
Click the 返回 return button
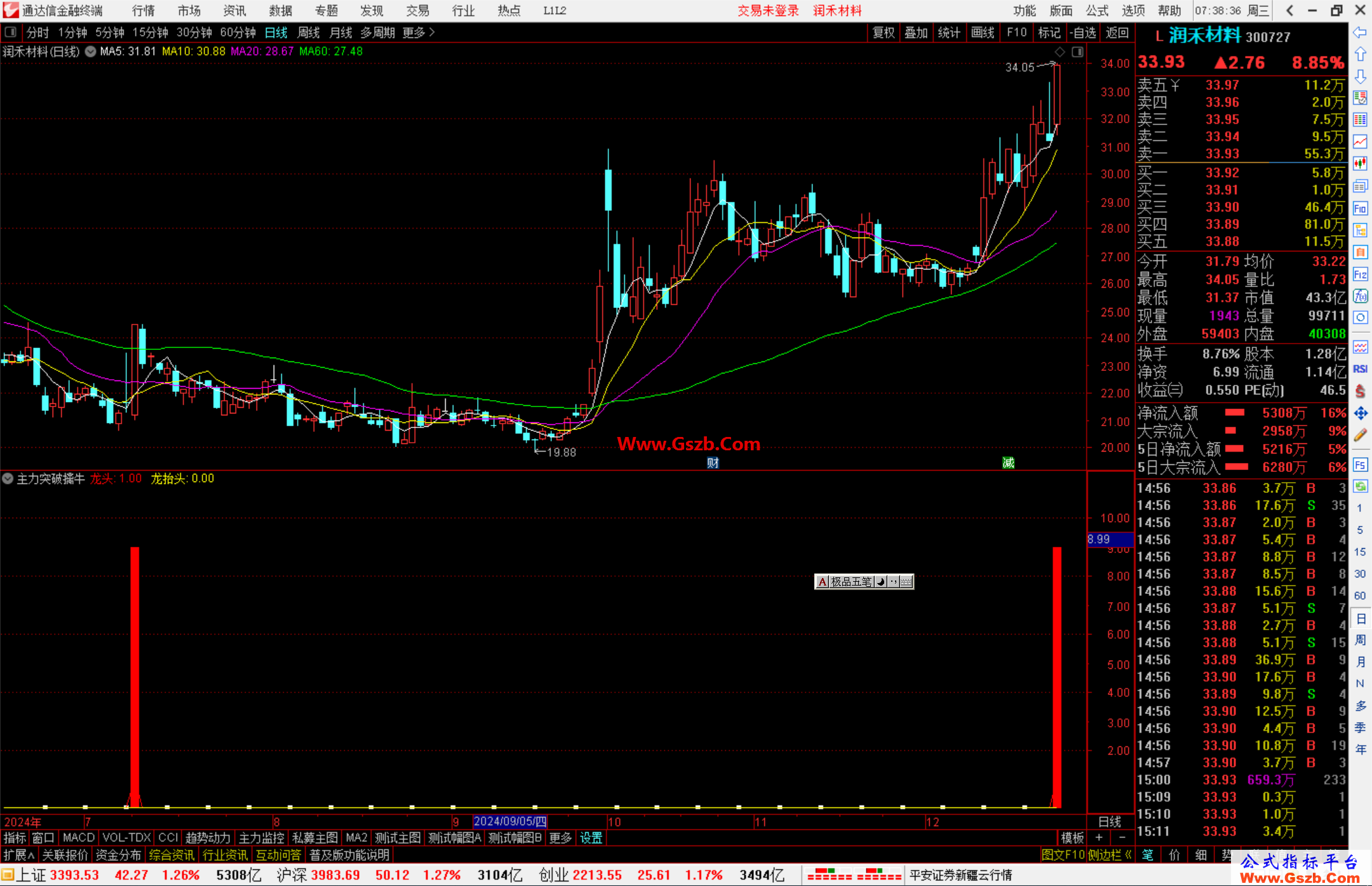[1117, 32]
